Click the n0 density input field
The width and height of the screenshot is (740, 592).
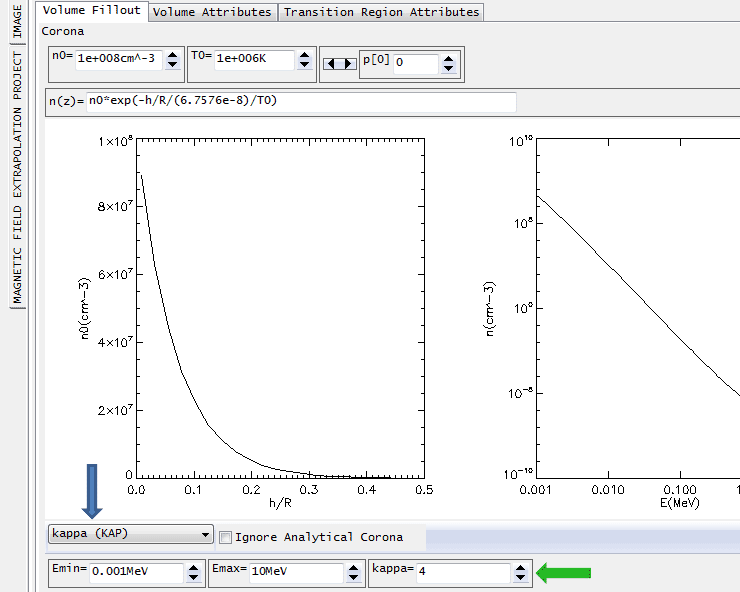pos(119,59)
